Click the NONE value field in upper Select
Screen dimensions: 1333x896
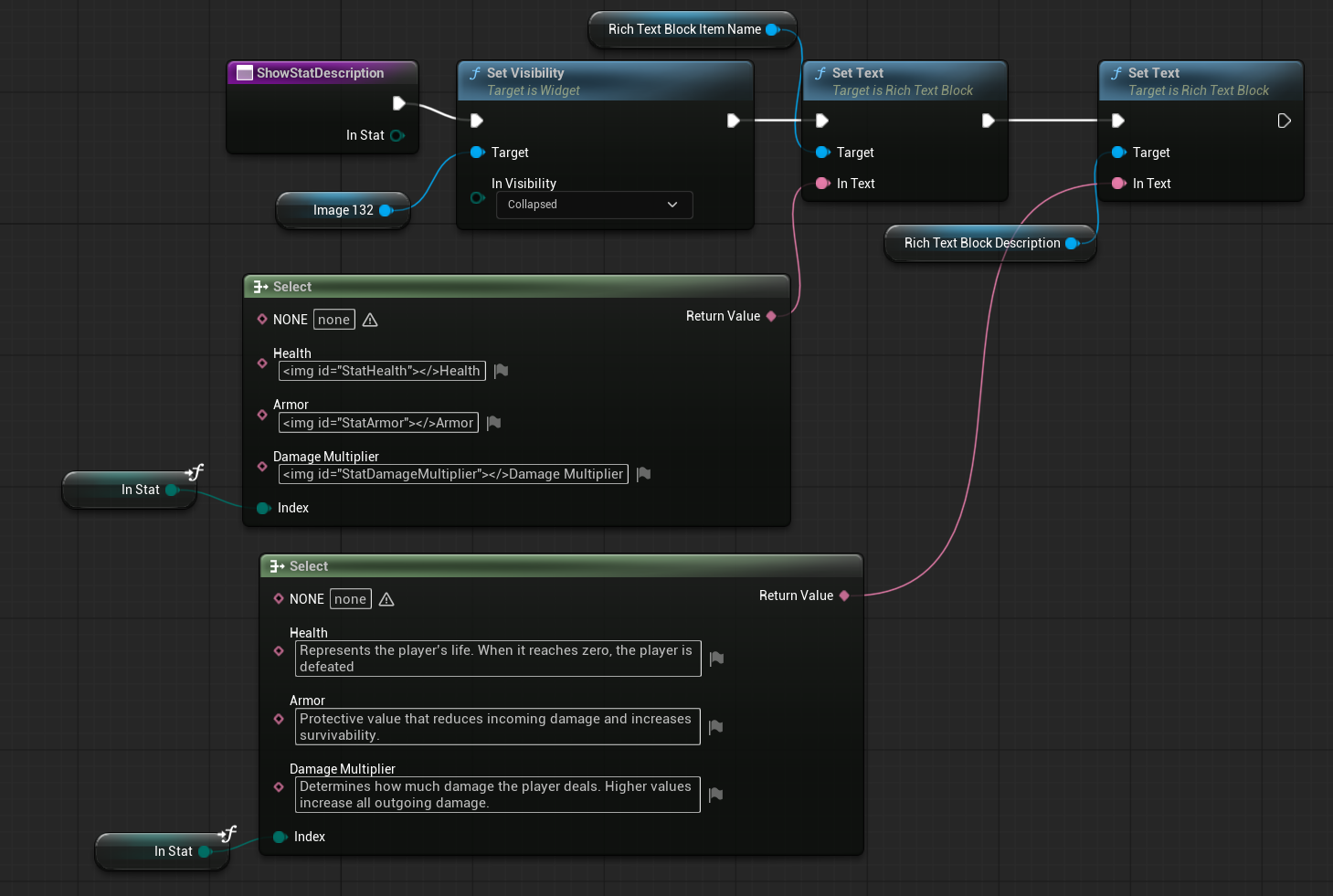pyautogui.click(x=333, y=320)
